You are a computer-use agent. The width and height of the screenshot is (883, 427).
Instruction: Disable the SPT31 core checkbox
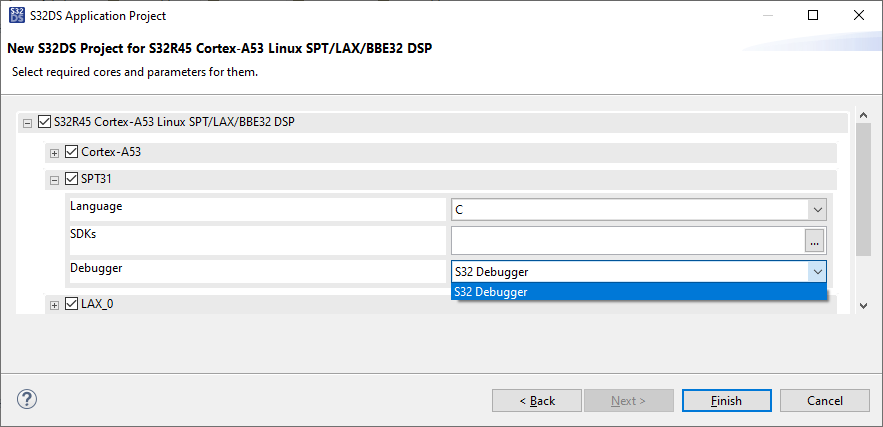pos(71,180)
